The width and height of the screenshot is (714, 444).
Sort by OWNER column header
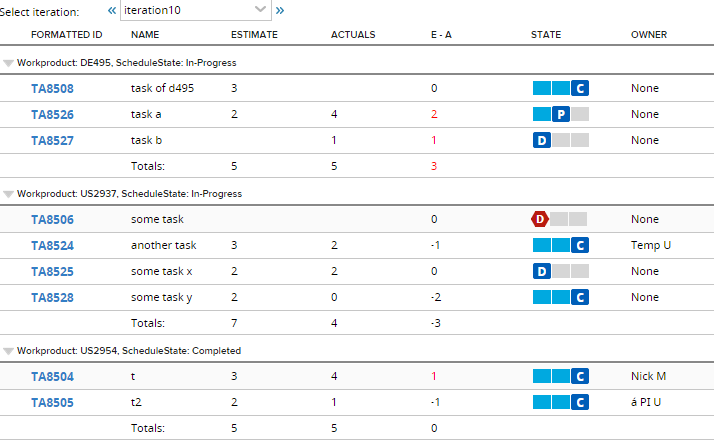tap(649, 35)
